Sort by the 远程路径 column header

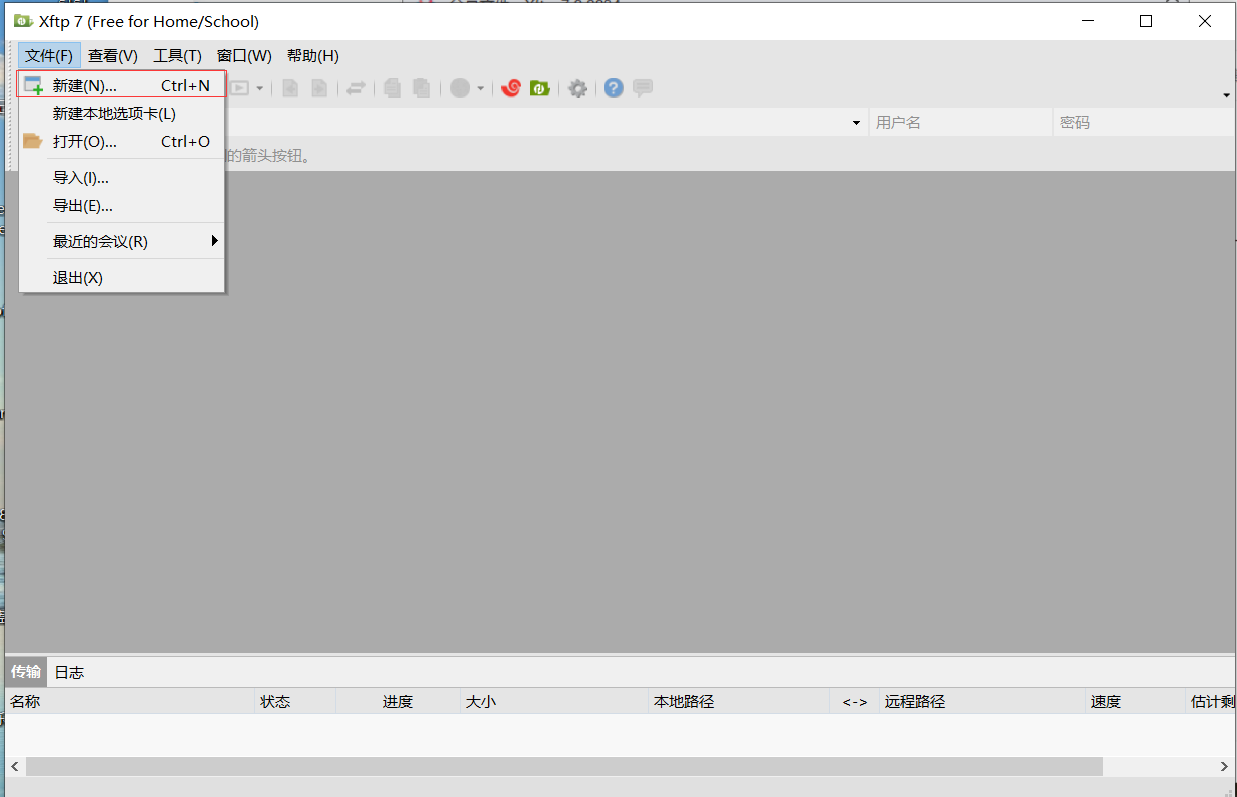click(x=982, y=702)
